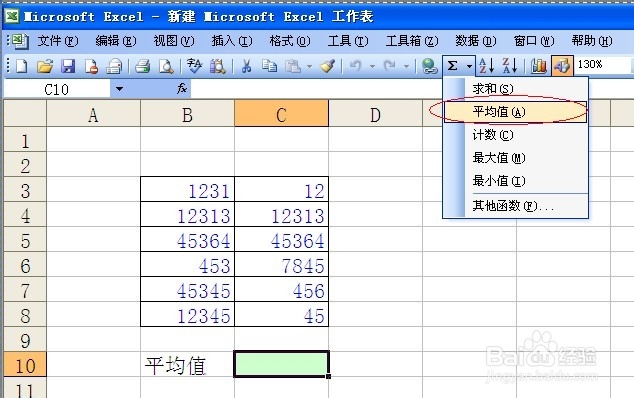634x398 pixels.
Task: Open Print Preview from the toolbar
Action: point(166,66)
